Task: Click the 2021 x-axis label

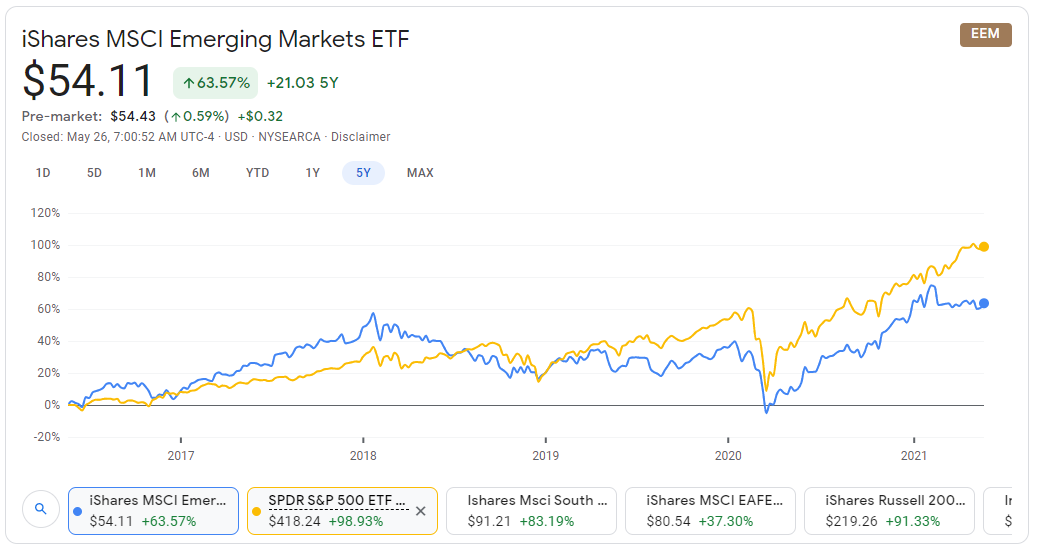Action: coord(914,455)
